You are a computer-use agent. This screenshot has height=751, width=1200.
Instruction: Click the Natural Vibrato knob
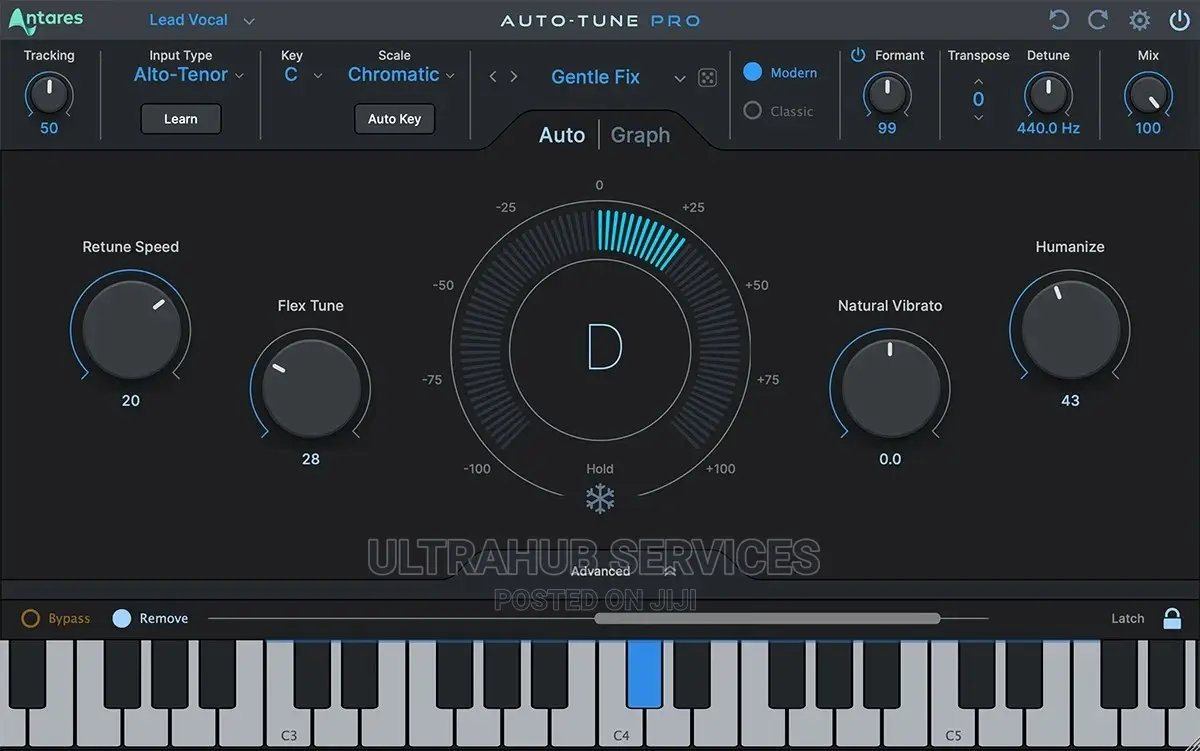(890, 386)
